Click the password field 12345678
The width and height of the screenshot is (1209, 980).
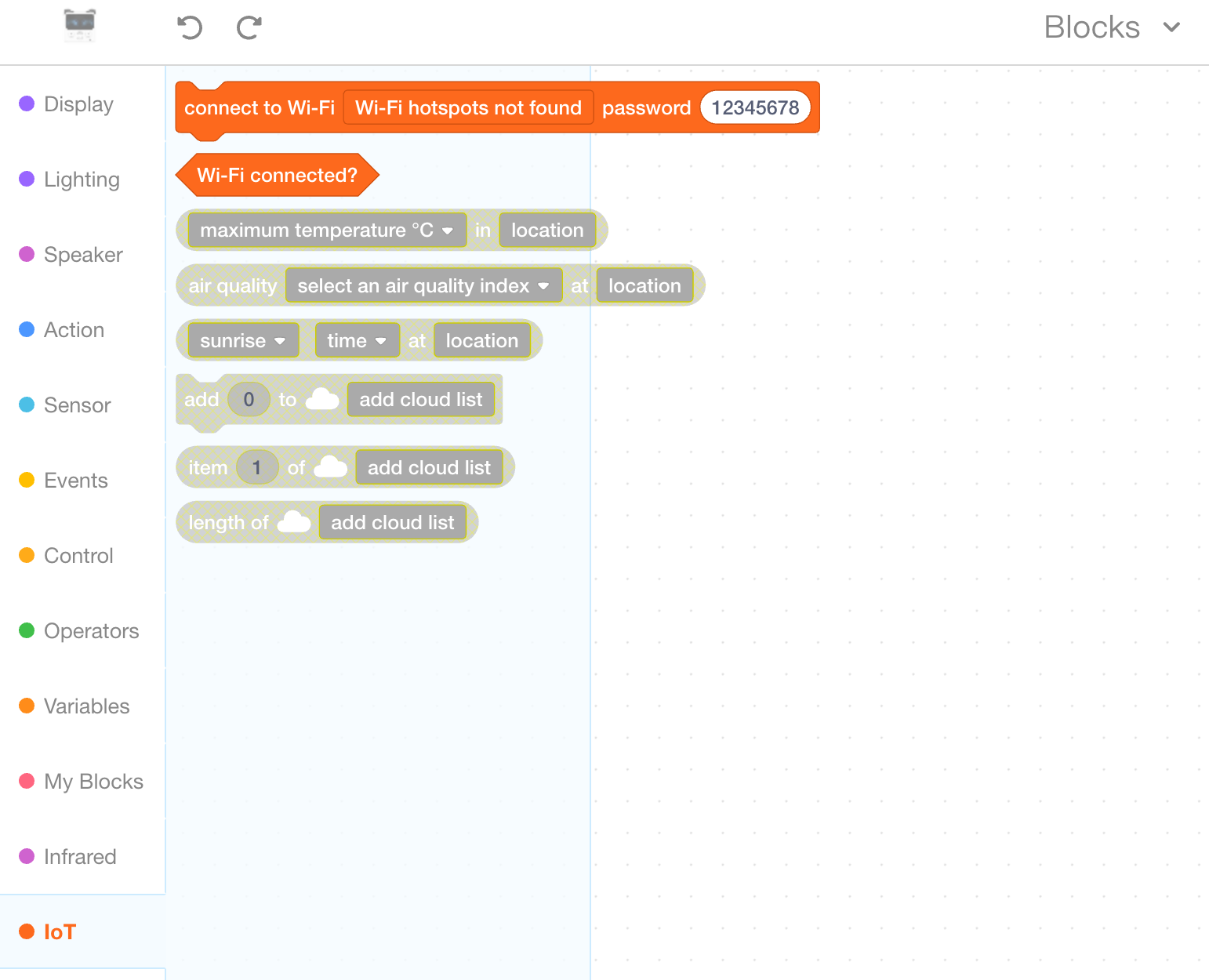(755, 107)
